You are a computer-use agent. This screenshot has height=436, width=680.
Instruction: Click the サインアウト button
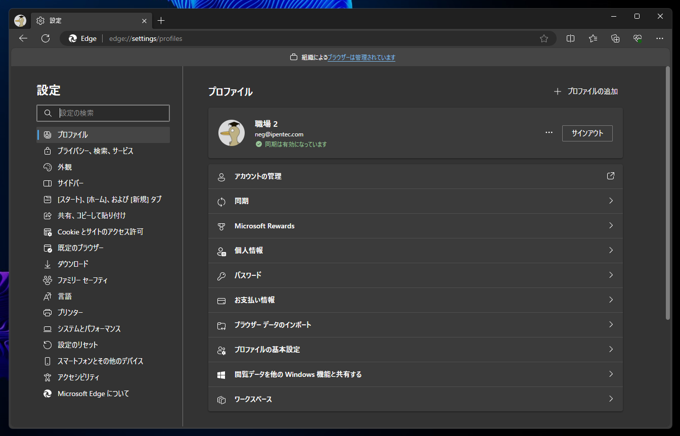[x=587, y=133]
